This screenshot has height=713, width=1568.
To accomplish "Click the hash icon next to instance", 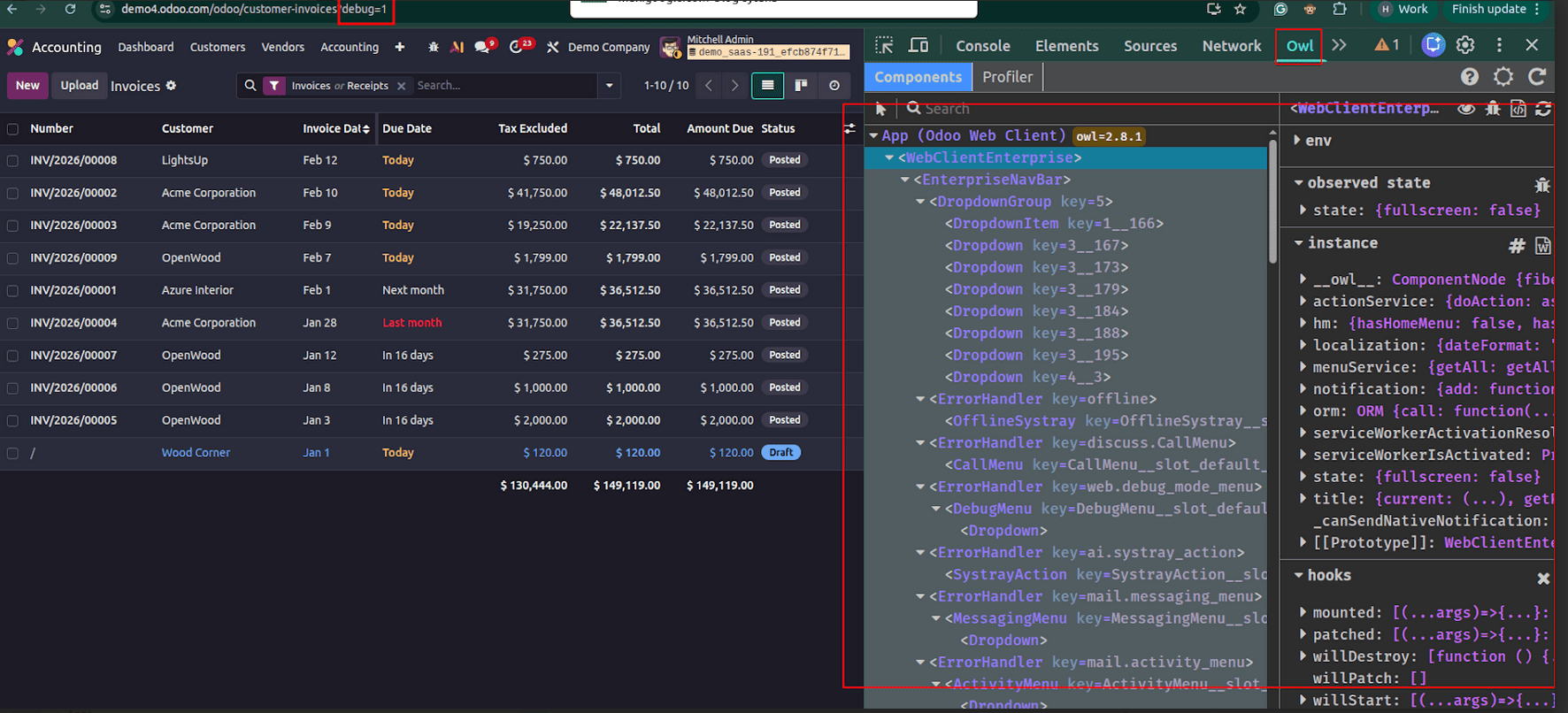I will click(1517, 245).
